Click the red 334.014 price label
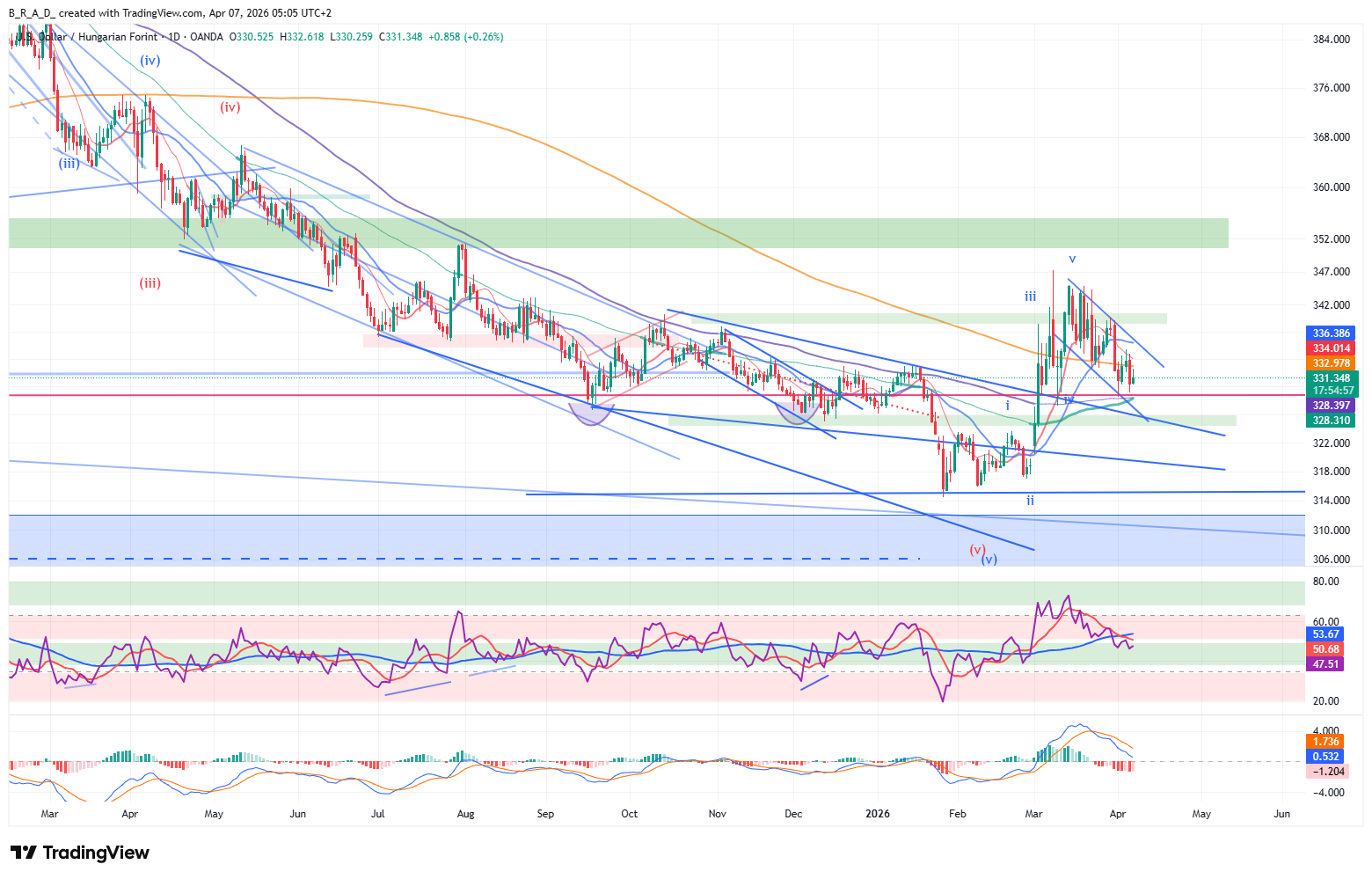The image size is (1372, 879). click(x=1331, y=348)
